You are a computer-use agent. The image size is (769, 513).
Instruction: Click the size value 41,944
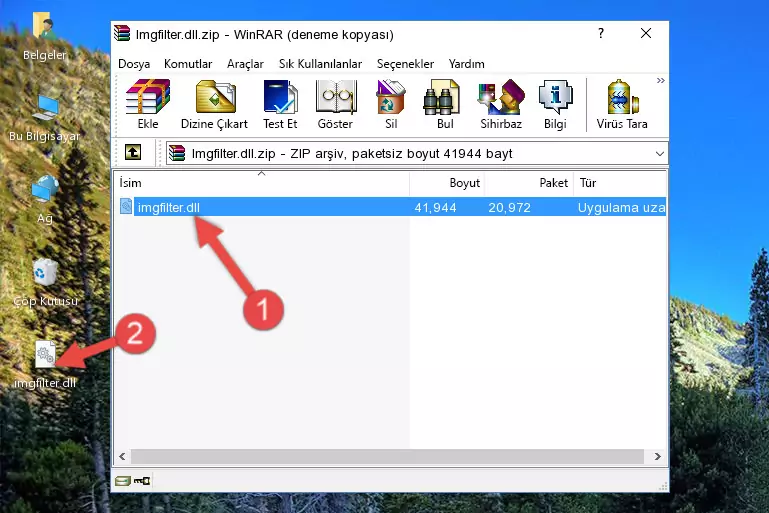(x=435, y=207)
